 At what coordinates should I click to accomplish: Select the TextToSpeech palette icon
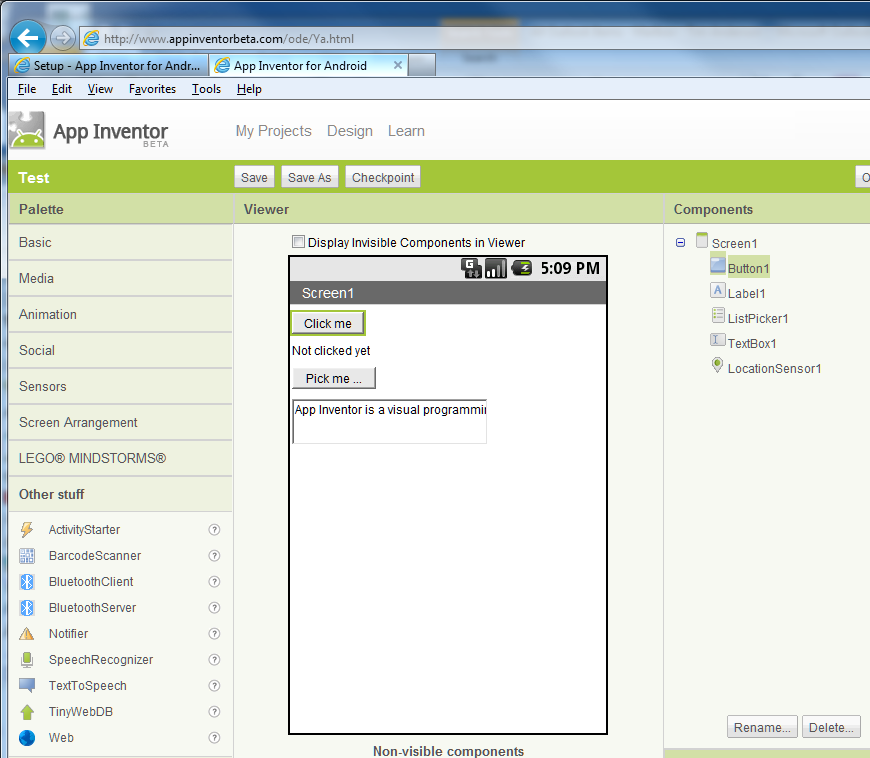(x=27, y=685)
